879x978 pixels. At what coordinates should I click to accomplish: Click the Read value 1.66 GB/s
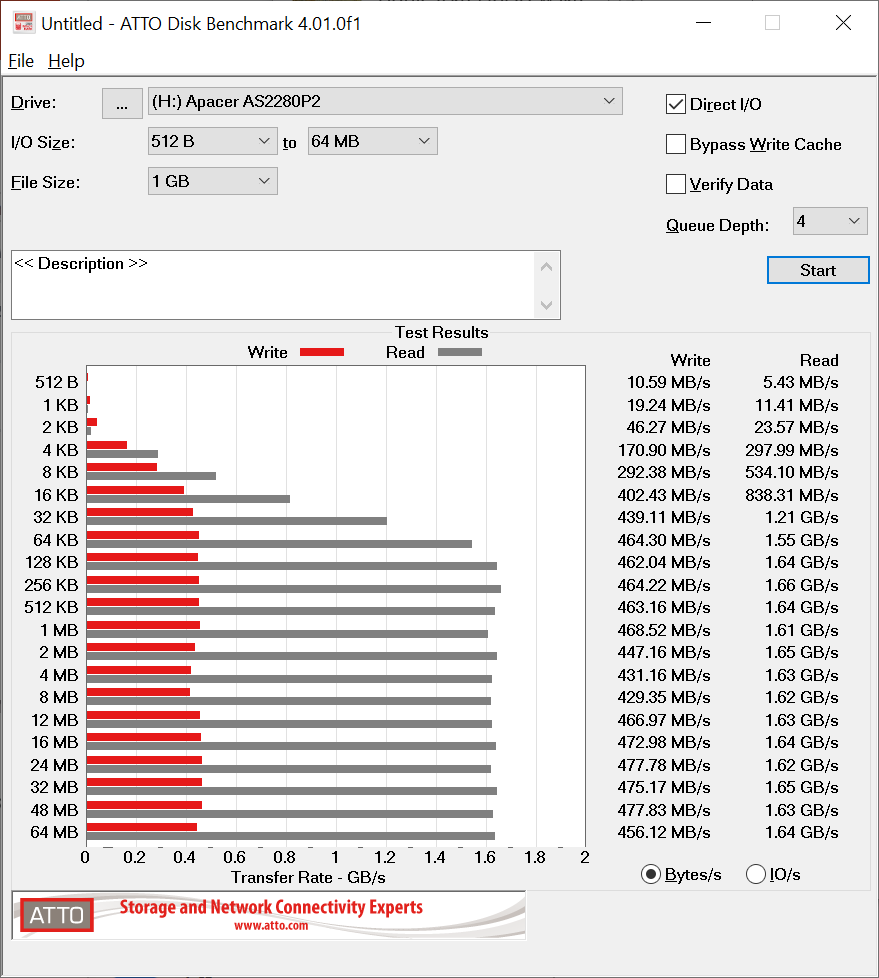click(x=802, y=585)
